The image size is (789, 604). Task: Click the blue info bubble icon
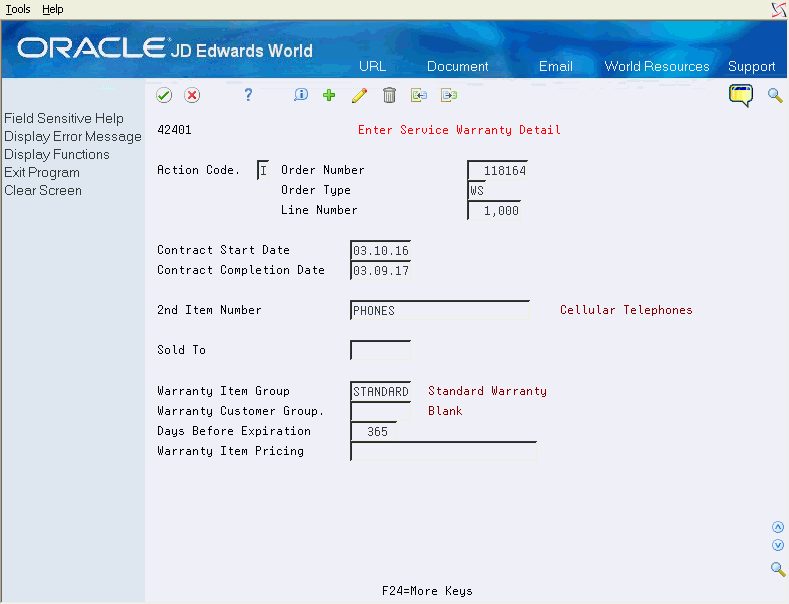pos(301,95)
